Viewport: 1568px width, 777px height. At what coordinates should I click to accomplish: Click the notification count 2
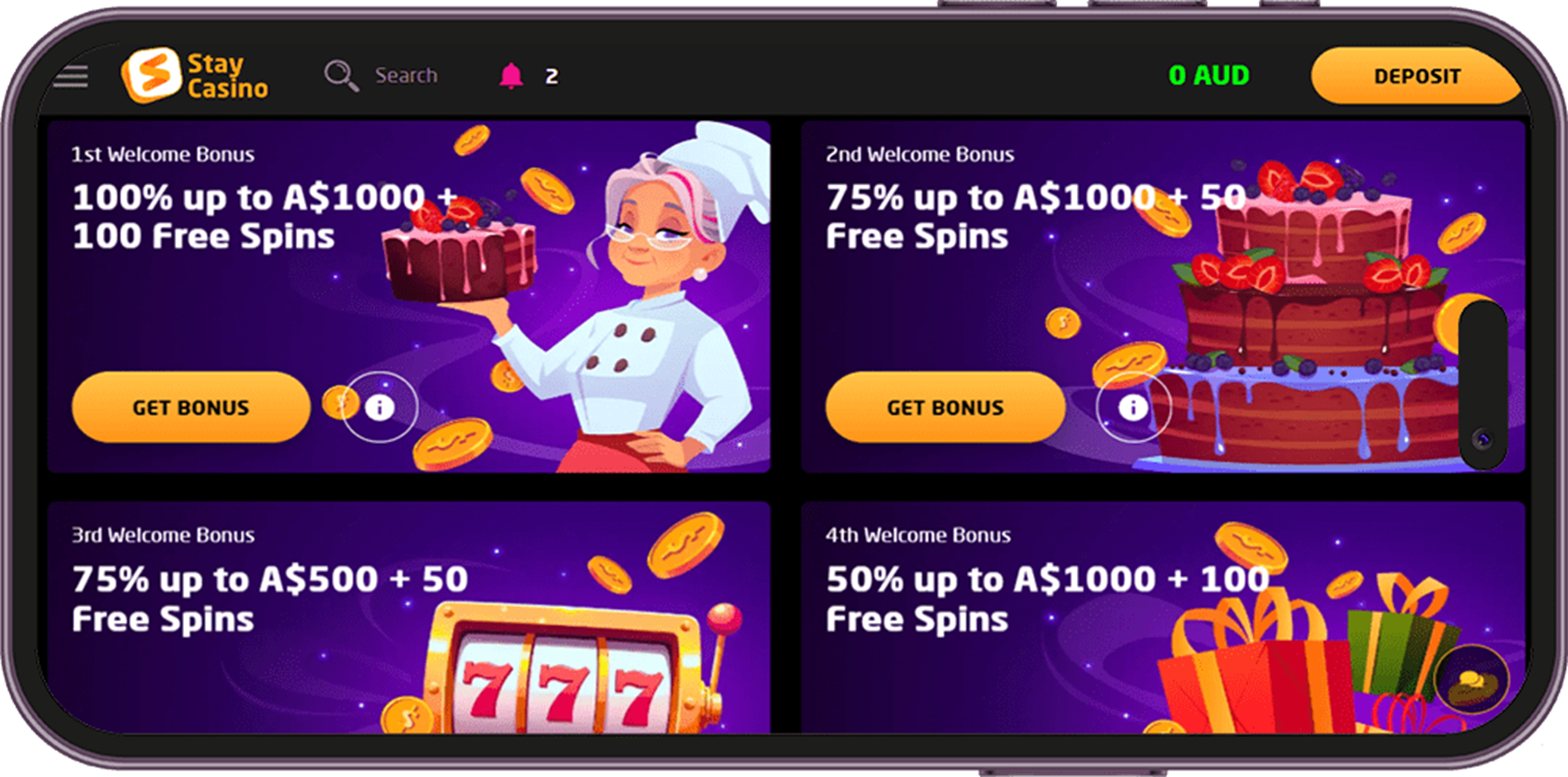pyautogui.click(x=551, y=77)
